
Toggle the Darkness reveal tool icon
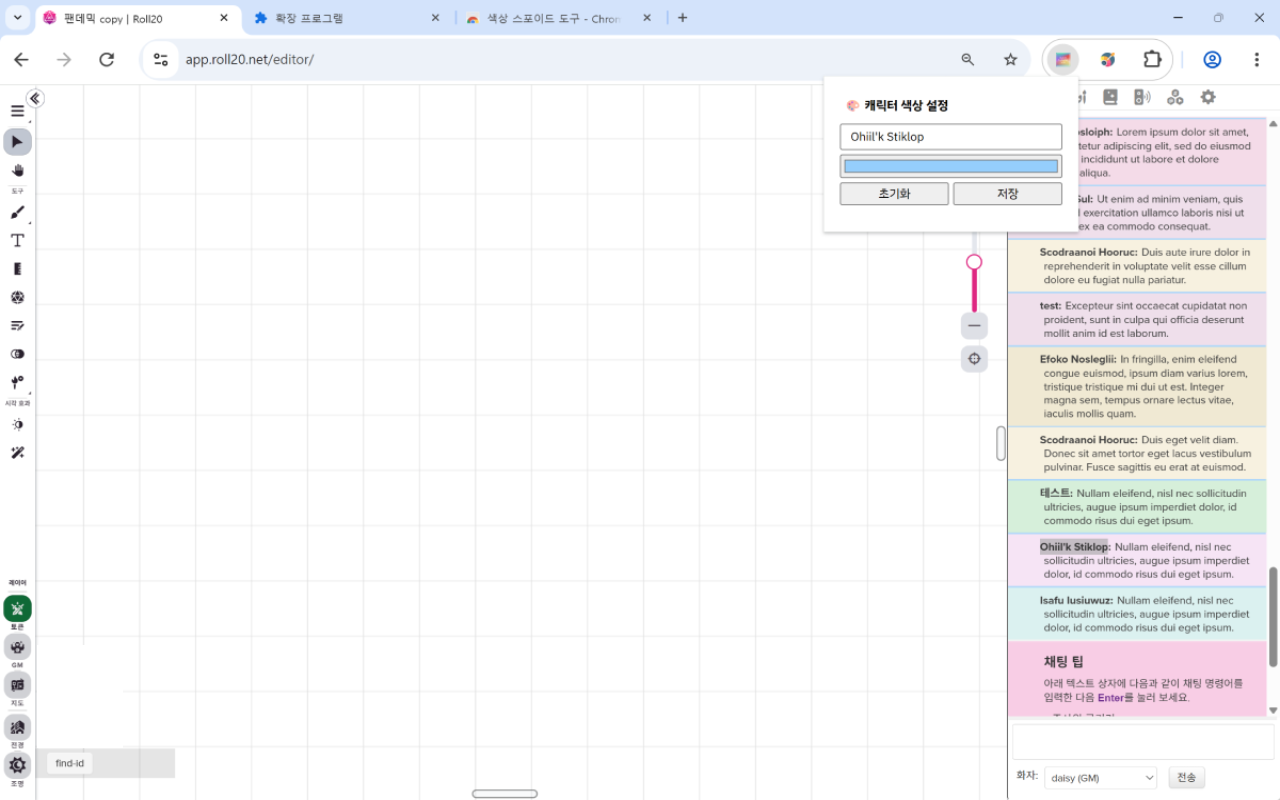(x=17, y=354)
